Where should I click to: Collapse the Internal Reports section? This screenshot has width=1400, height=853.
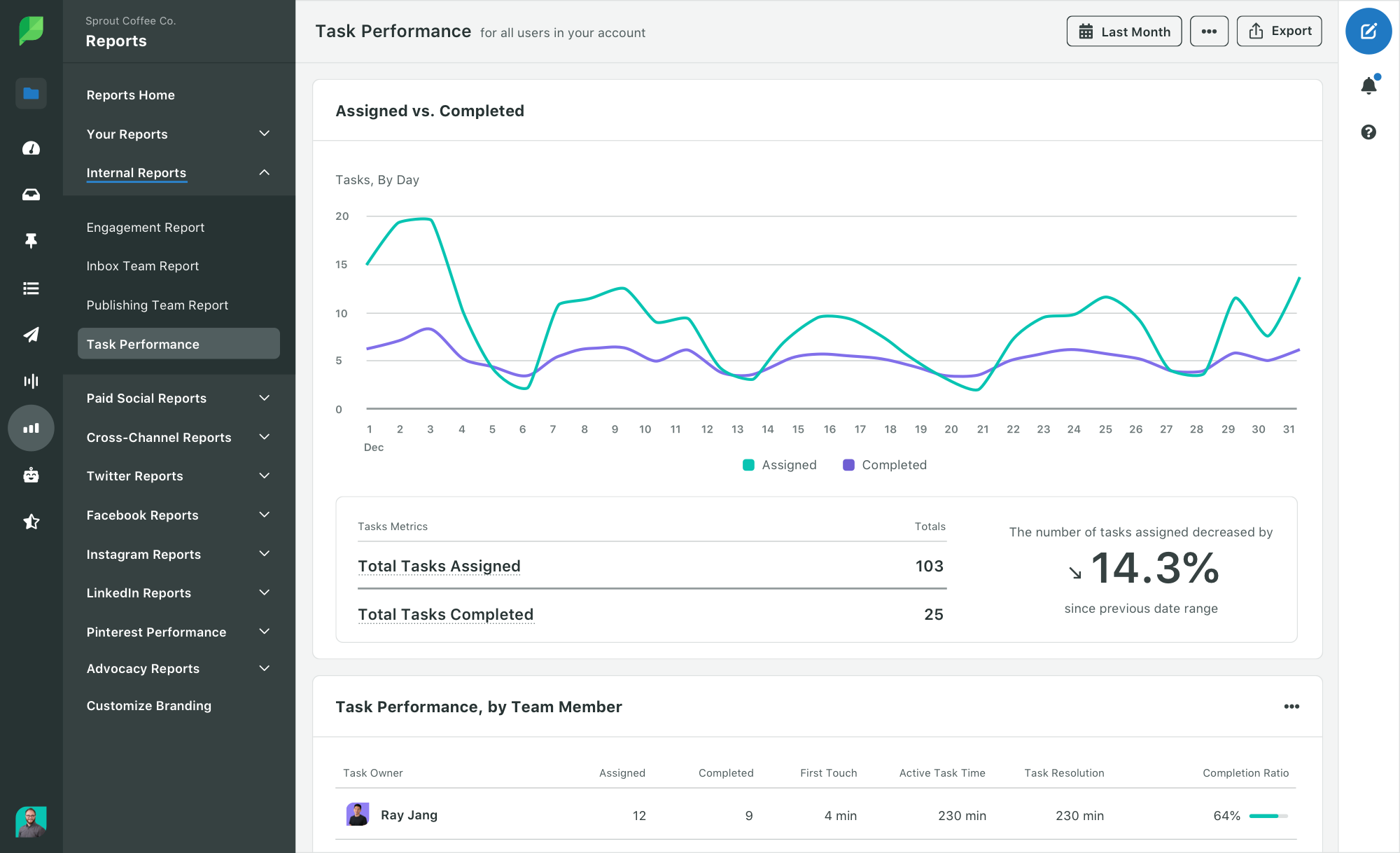point(264,172)
